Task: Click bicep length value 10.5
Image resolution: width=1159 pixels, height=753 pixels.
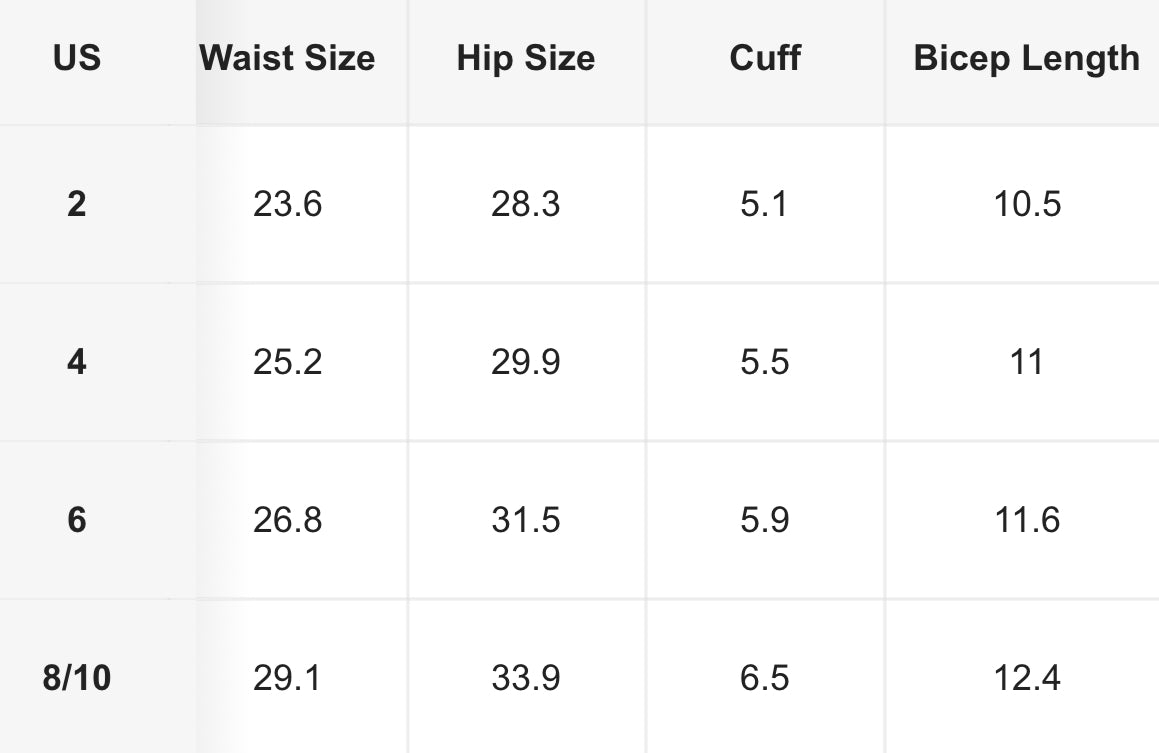Action: click(1027, 204)
